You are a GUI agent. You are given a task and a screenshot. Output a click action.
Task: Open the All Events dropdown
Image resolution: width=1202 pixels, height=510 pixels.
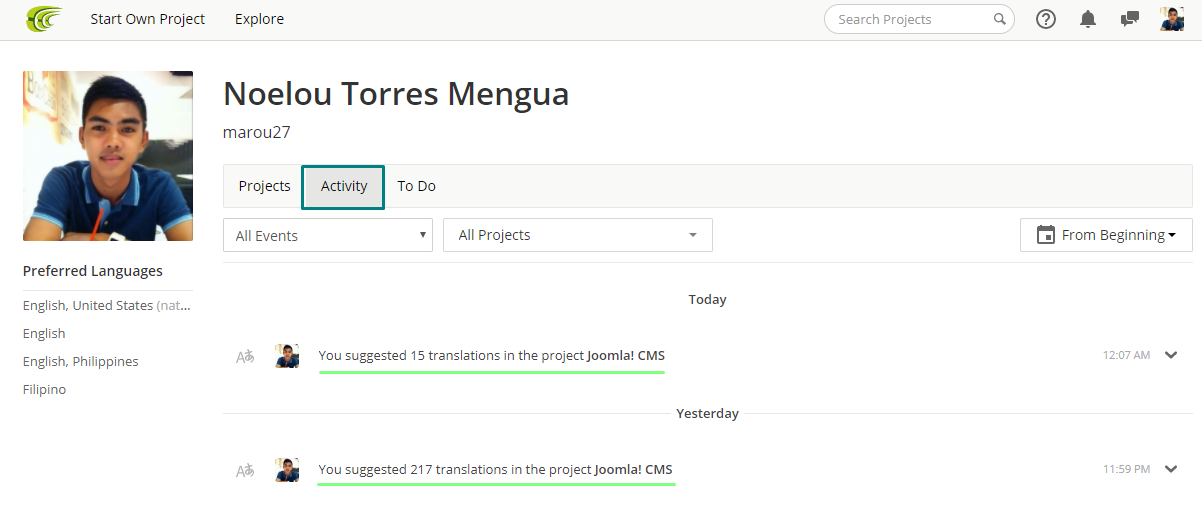[327, 236]
